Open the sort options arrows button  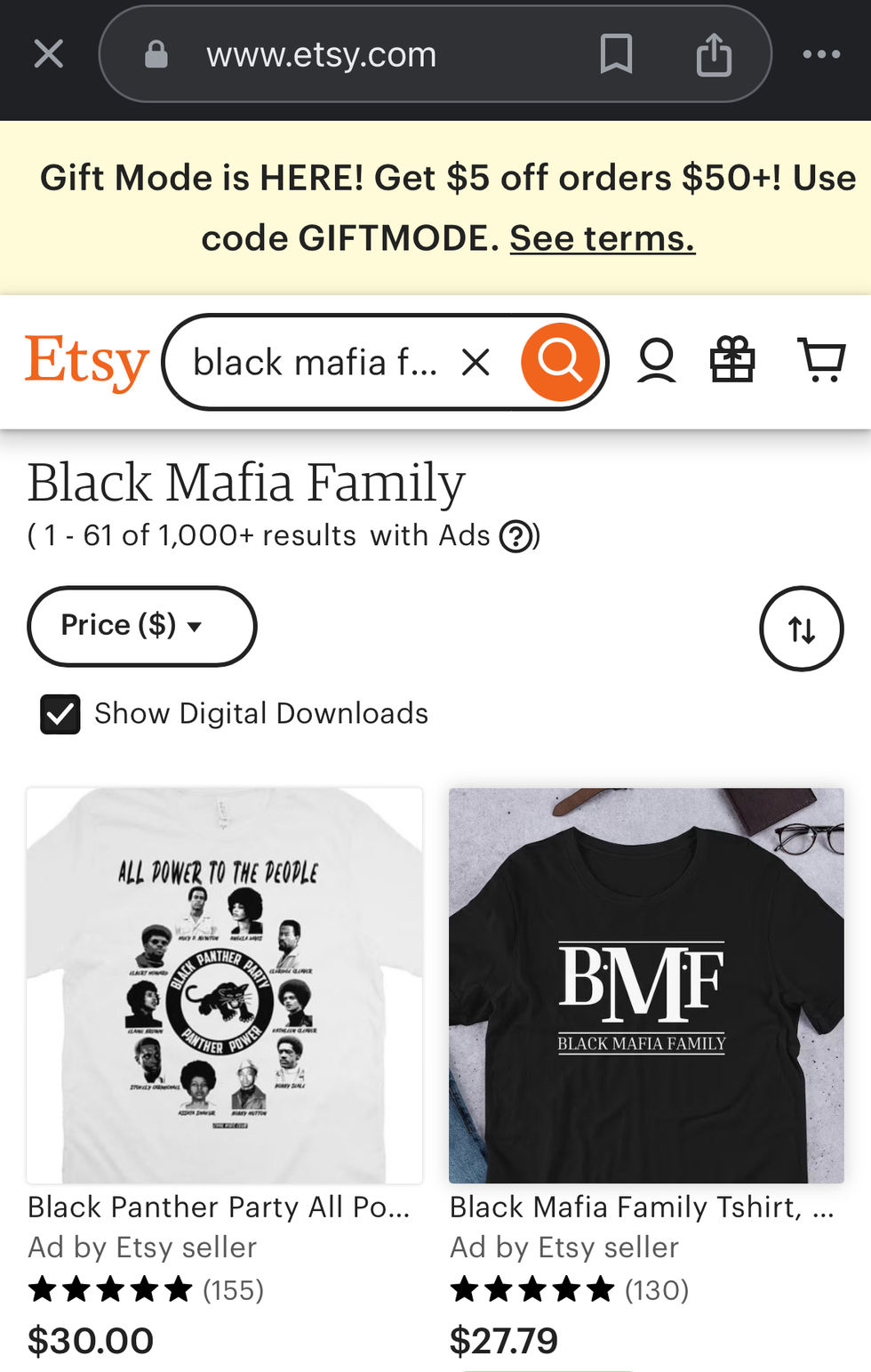click(802, 629)
